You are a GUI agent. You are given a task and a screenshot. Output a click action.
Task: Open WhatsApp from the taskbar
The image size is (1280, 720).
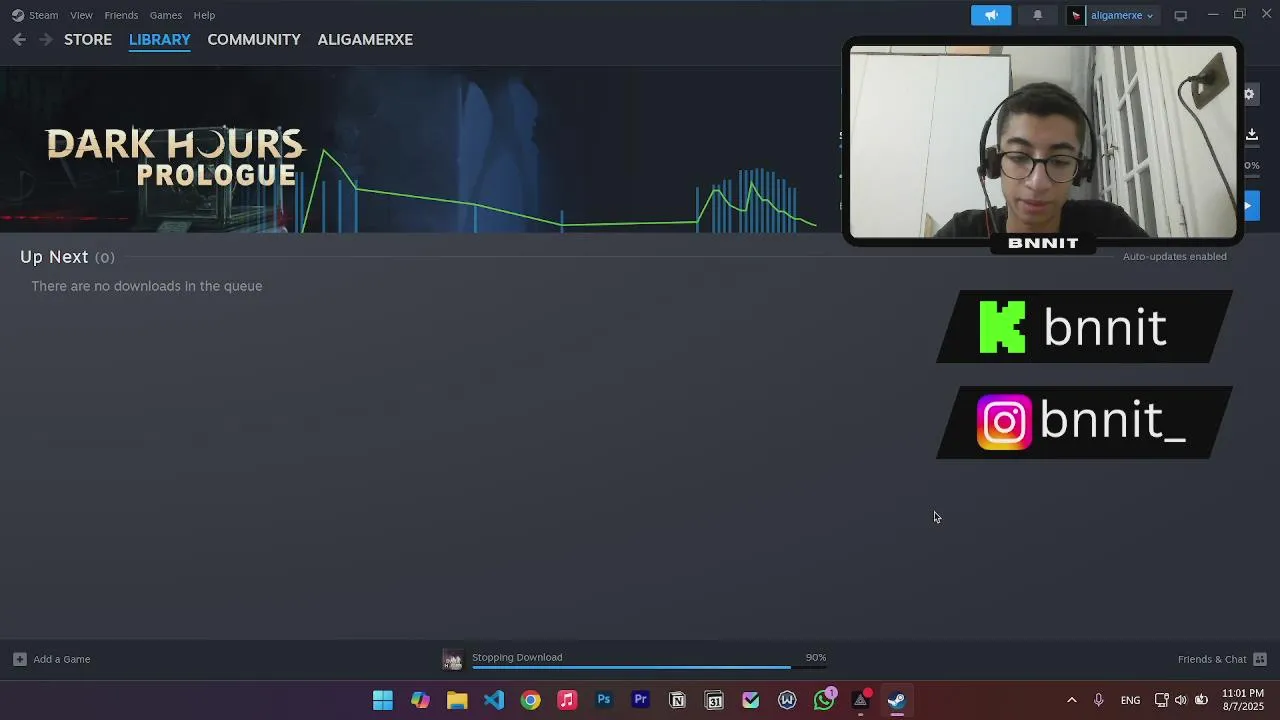point(824,700)
